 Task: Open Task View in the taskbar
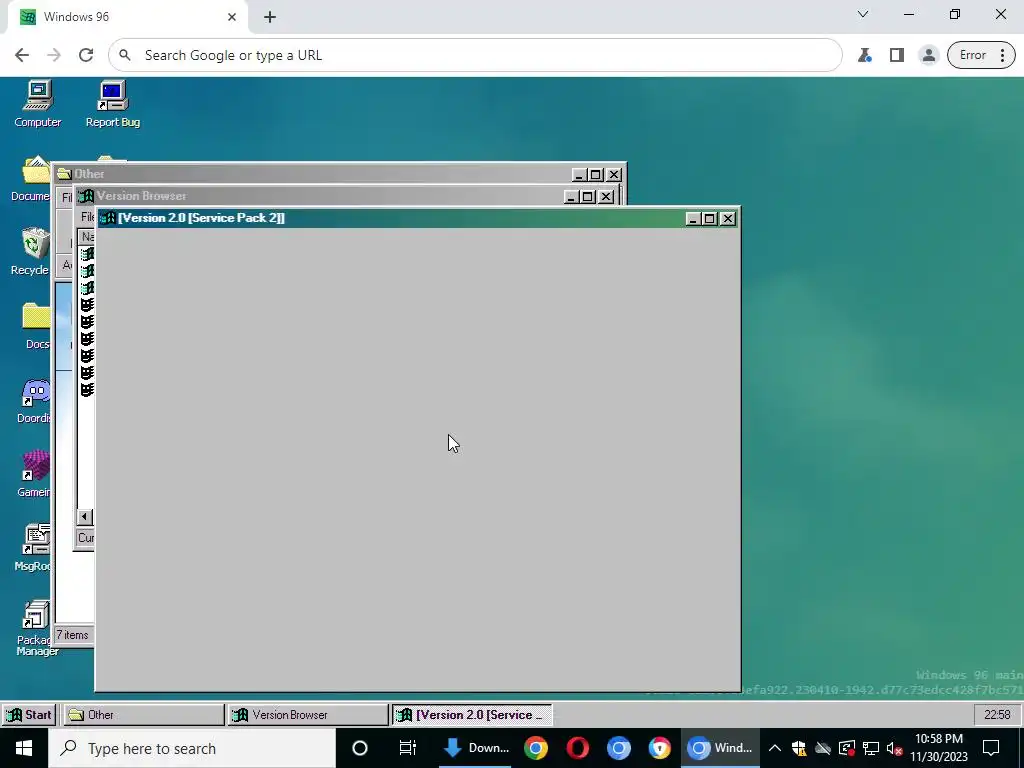[408, 748]
